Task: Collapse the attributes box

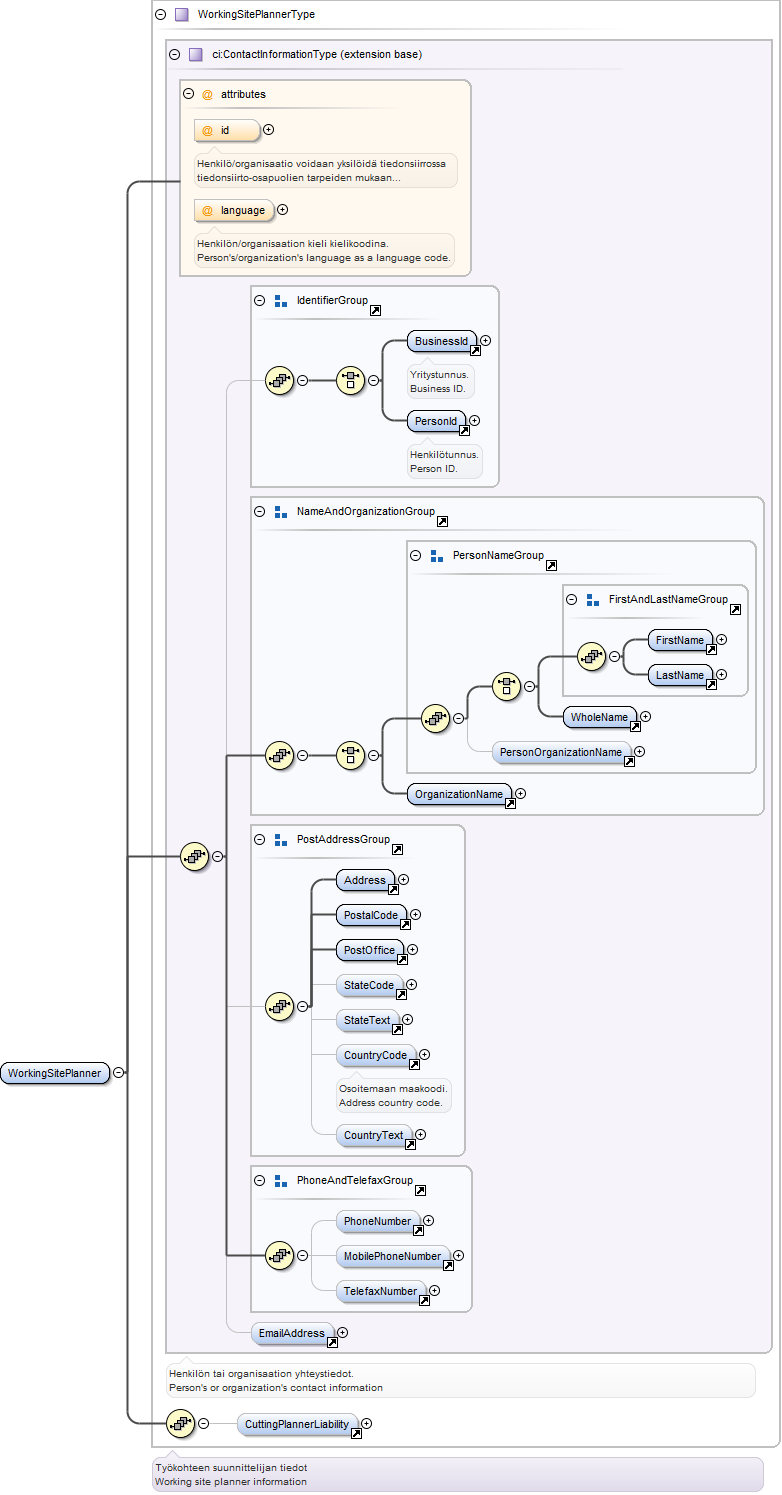Action: [188, 94]
